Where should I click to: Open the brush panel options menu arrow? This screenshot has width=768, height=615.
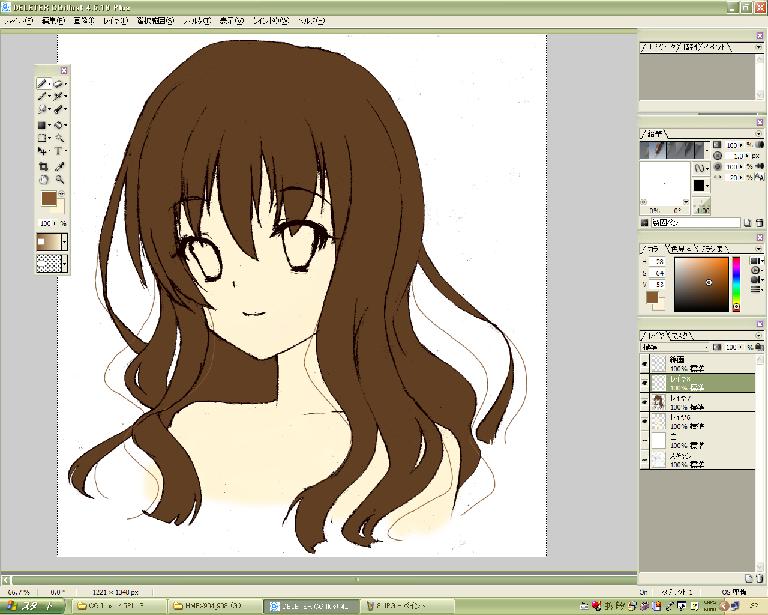pos(759,133)
